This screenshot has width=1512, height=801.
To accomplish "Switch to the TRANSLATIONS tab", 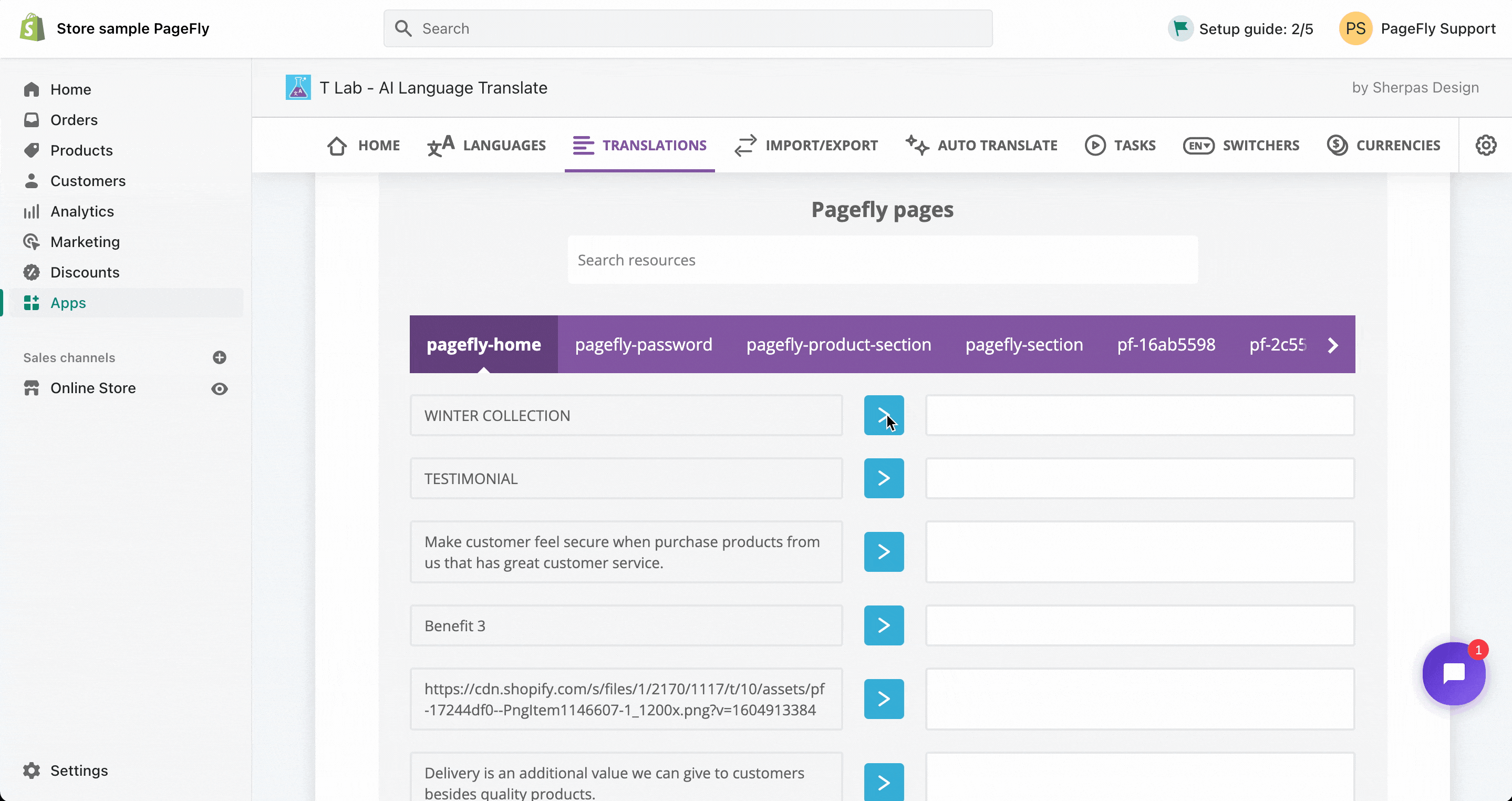I will (x=640, y=145).
